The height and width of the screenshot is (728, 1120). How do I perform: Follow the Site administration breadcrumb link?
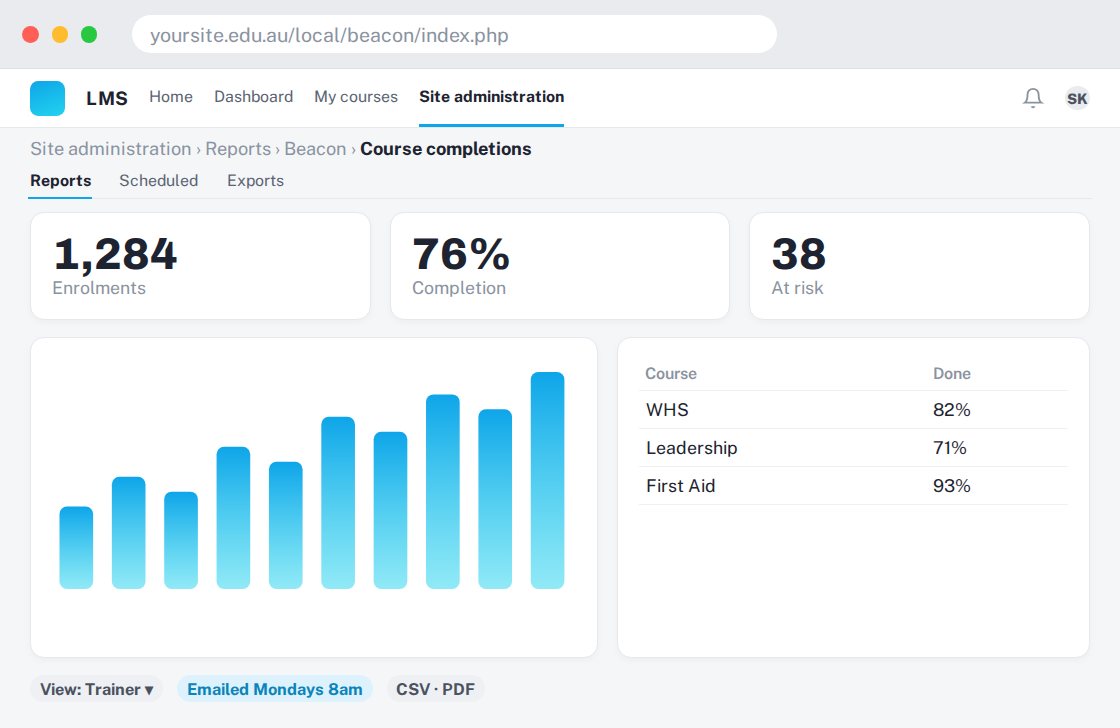coord(111,149)
